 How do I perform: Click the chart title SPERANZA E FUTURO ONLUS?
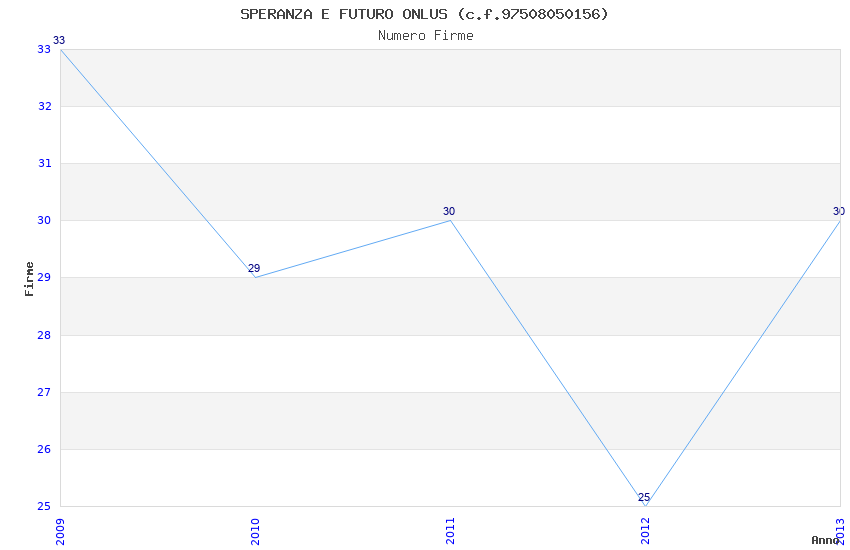424,14
